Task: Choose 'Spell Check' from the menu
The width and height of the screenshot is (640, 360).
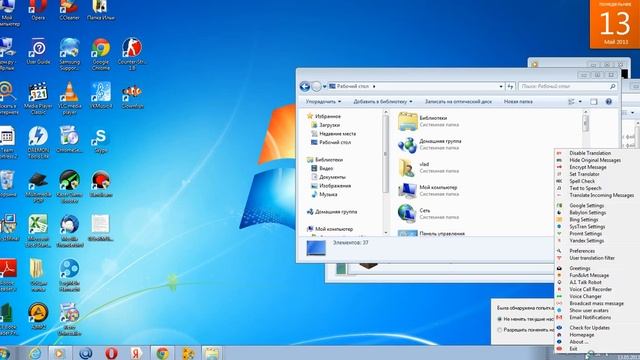Action: coord(582,181)
